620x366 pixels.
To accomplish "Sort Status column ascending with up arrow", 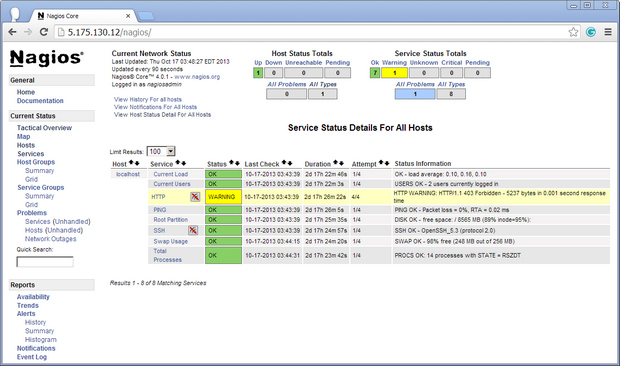I will click(232, 163).
